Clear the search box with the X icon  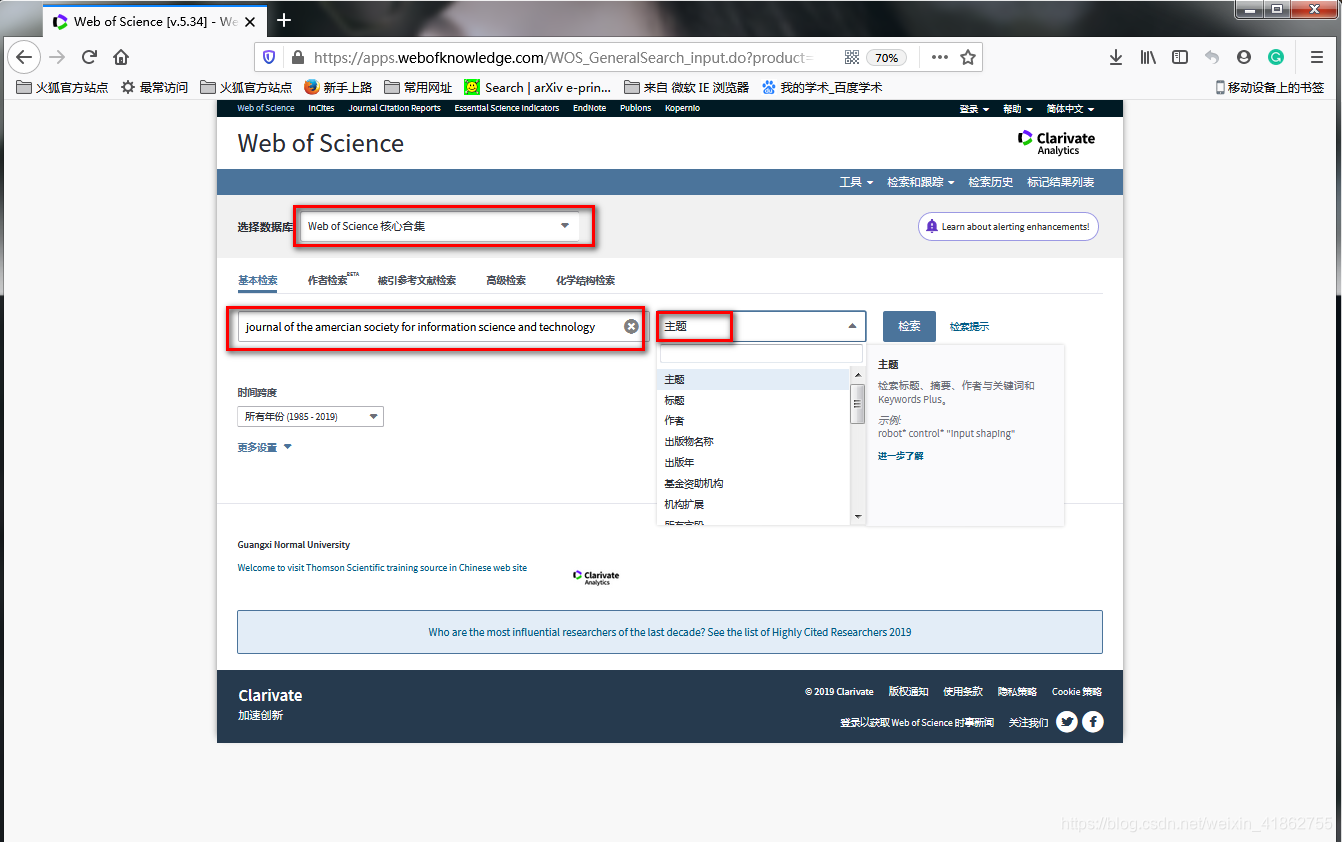[x=631, y=327]
